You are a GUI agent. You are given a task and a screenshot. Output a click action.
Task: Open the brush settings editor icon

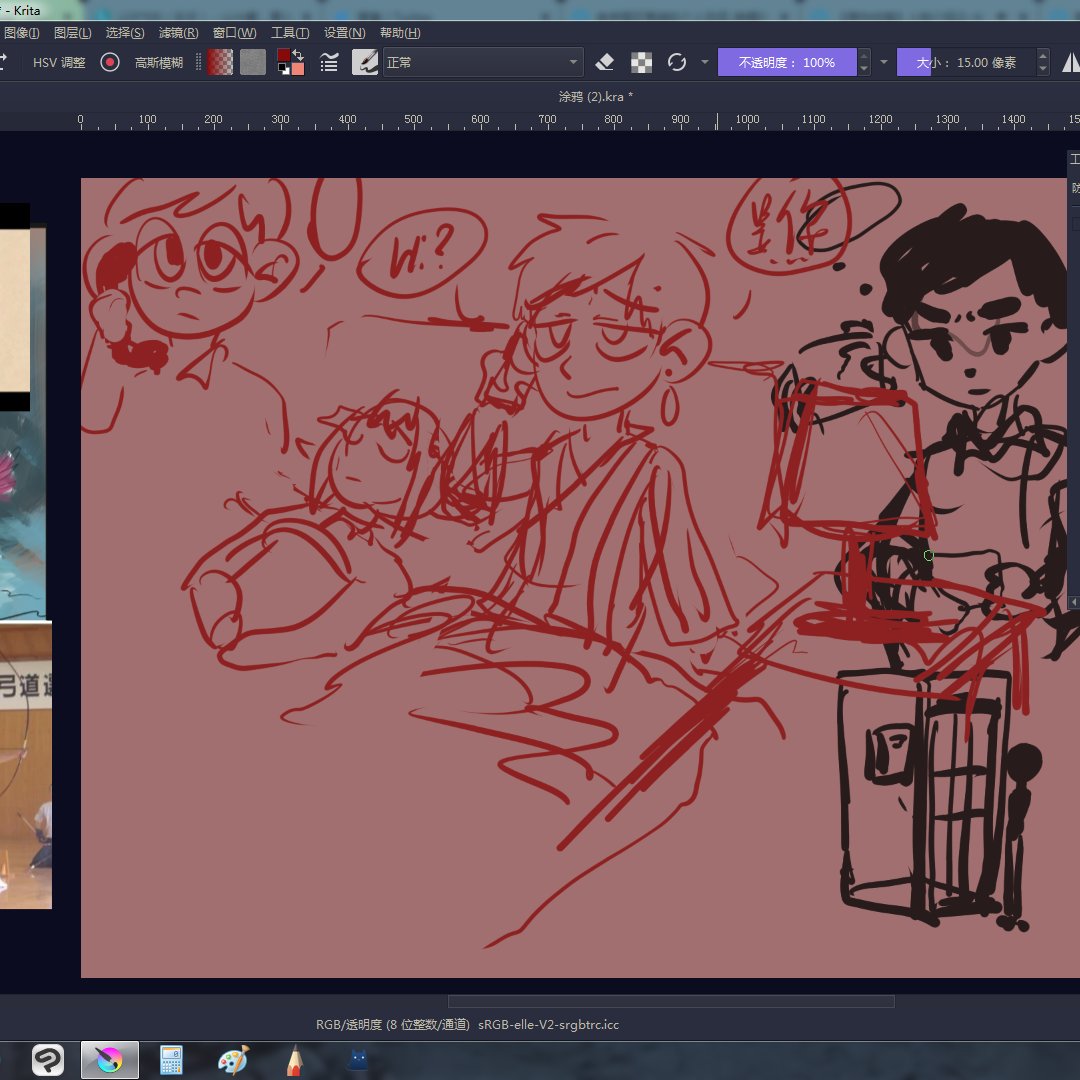tap(329, 62)
